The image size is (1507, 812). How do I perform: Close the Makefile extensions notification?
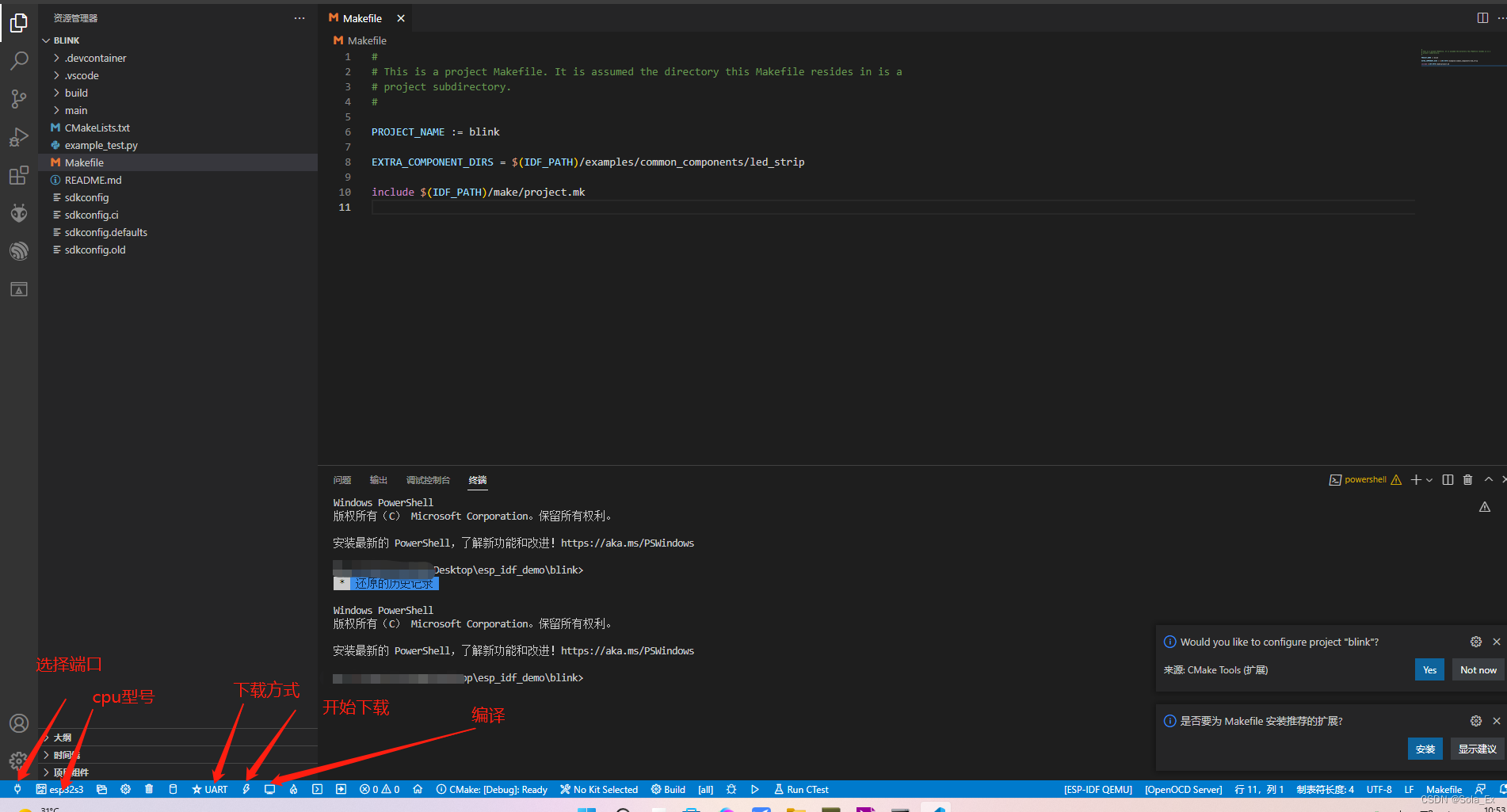(x=1496, y=721)
